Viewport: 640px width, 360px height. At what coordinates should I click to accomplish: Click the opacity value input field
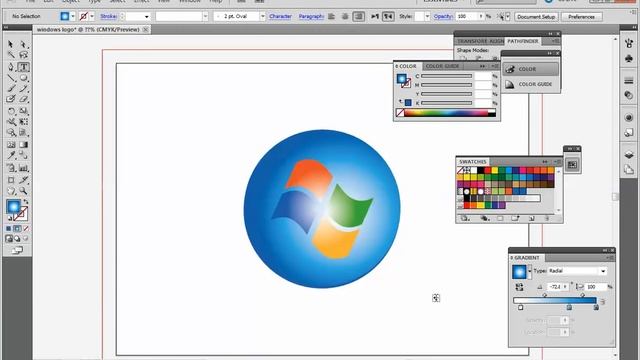tap(467, 16)
